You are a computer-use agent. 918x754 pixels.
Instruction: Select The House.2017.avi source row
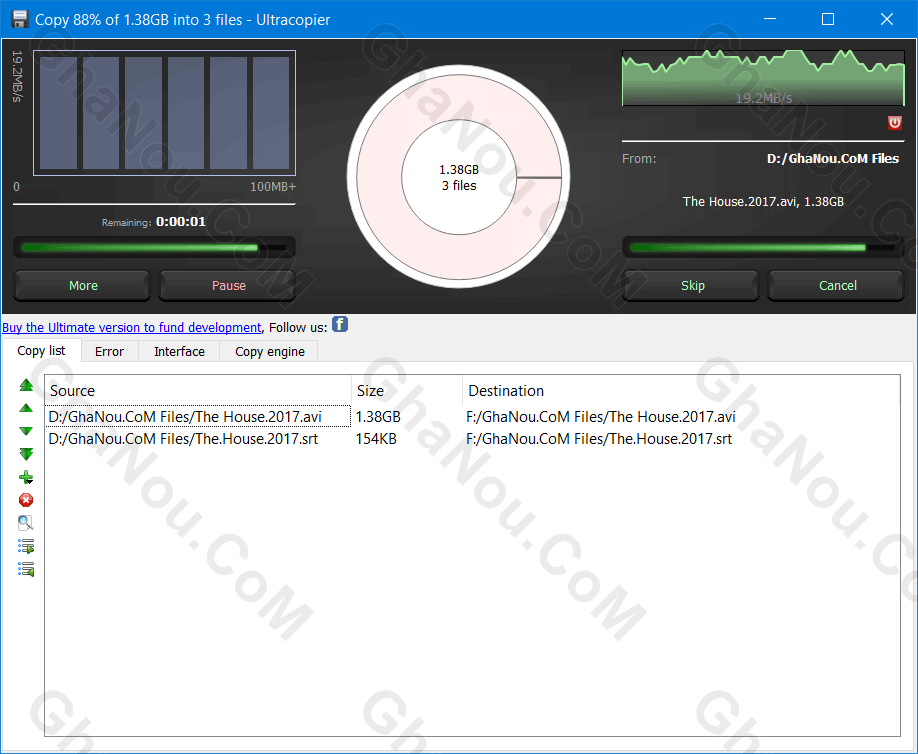[198, 417]
